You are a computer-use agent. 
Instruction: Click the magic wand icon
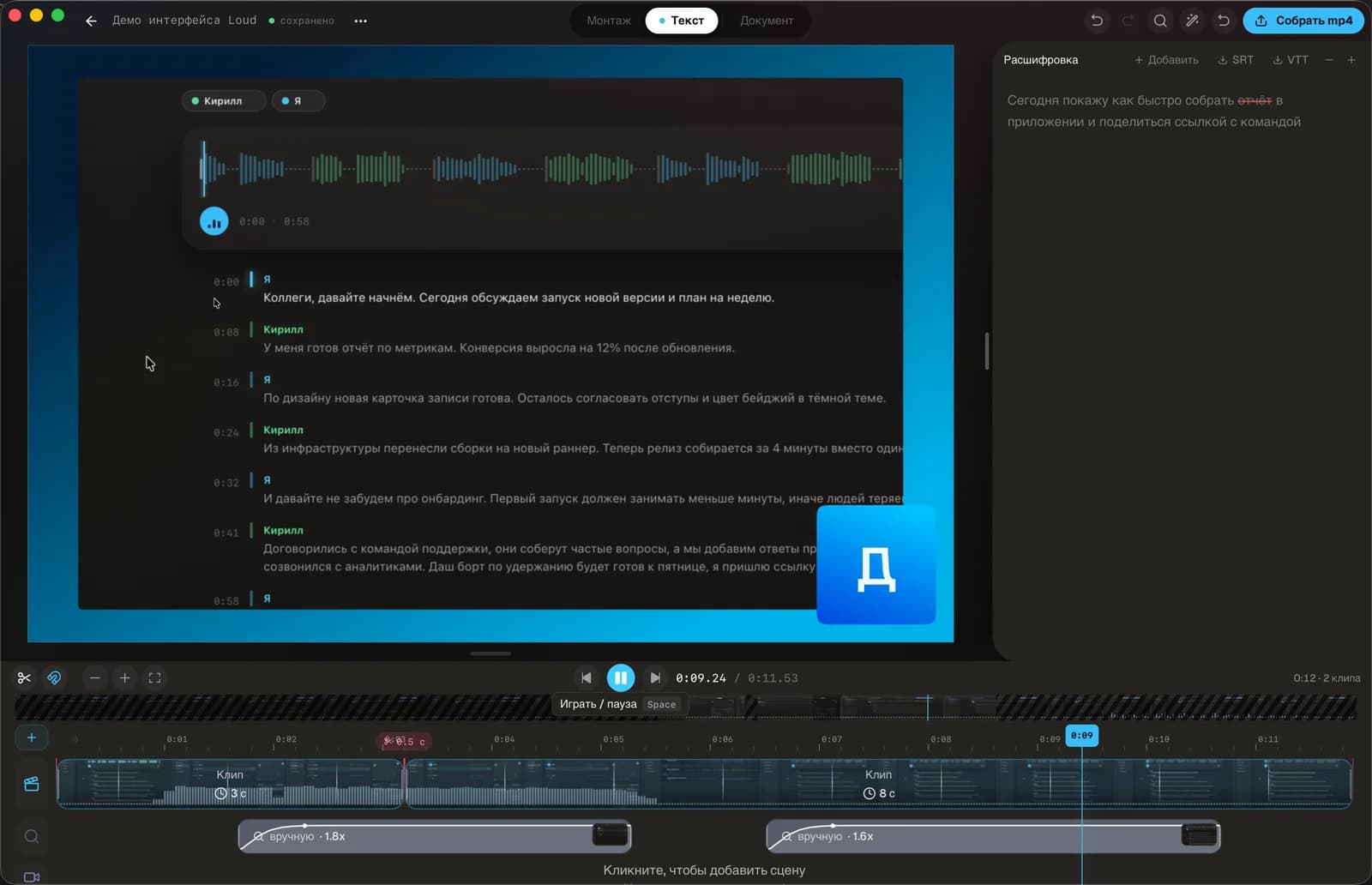[1192, 21]
